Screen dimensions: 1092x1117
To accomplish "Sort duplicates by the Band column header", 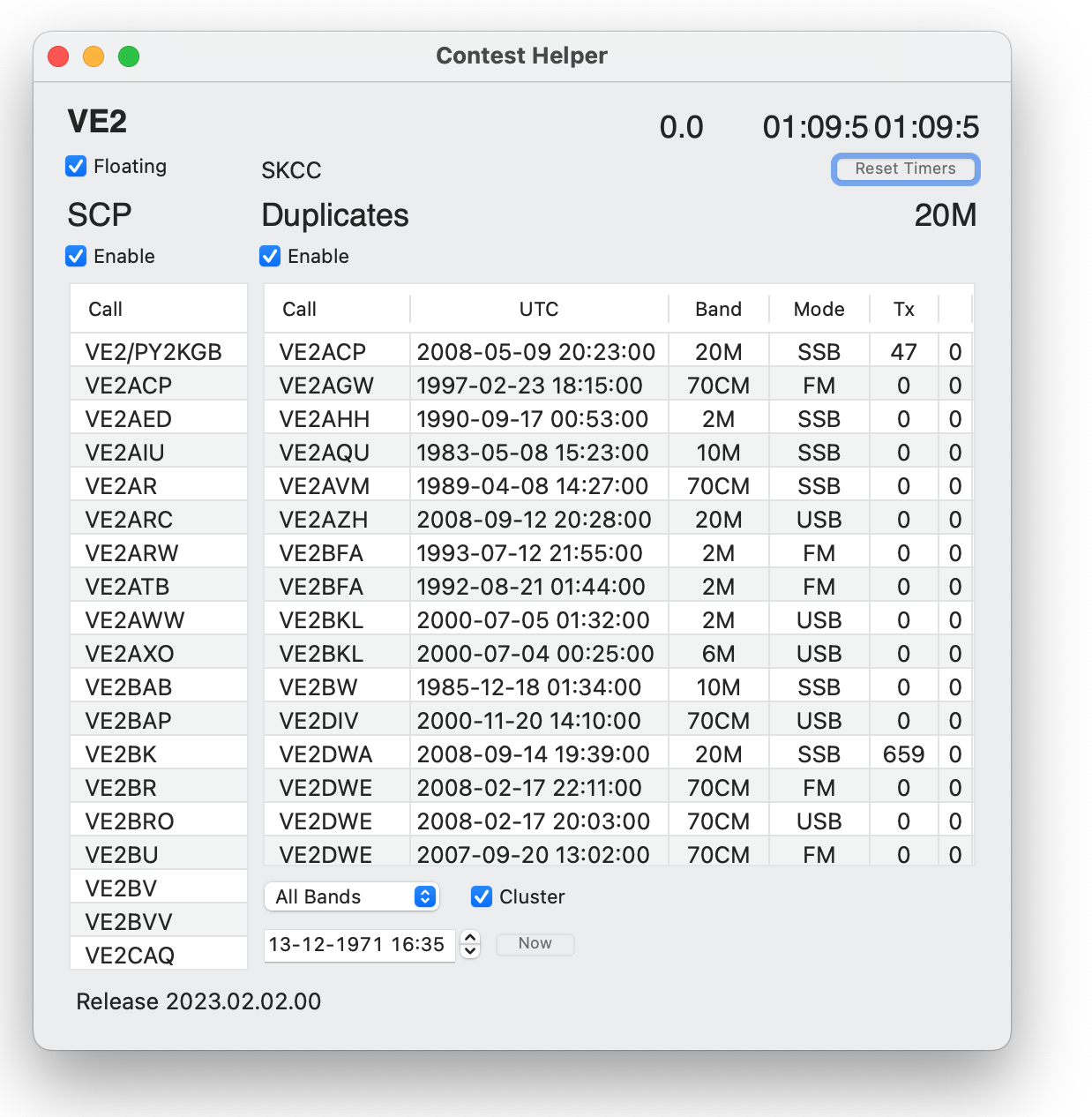I will (718, 310).
